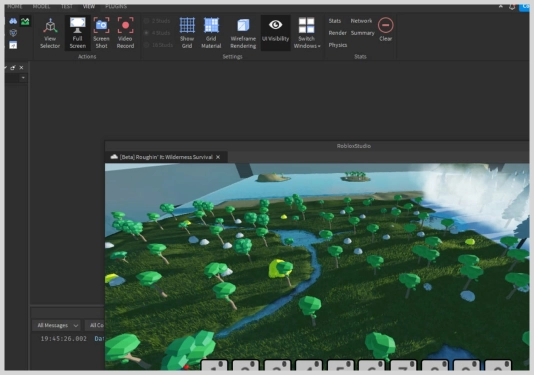
Task: Take a Screen Shot
Action: 101,33
